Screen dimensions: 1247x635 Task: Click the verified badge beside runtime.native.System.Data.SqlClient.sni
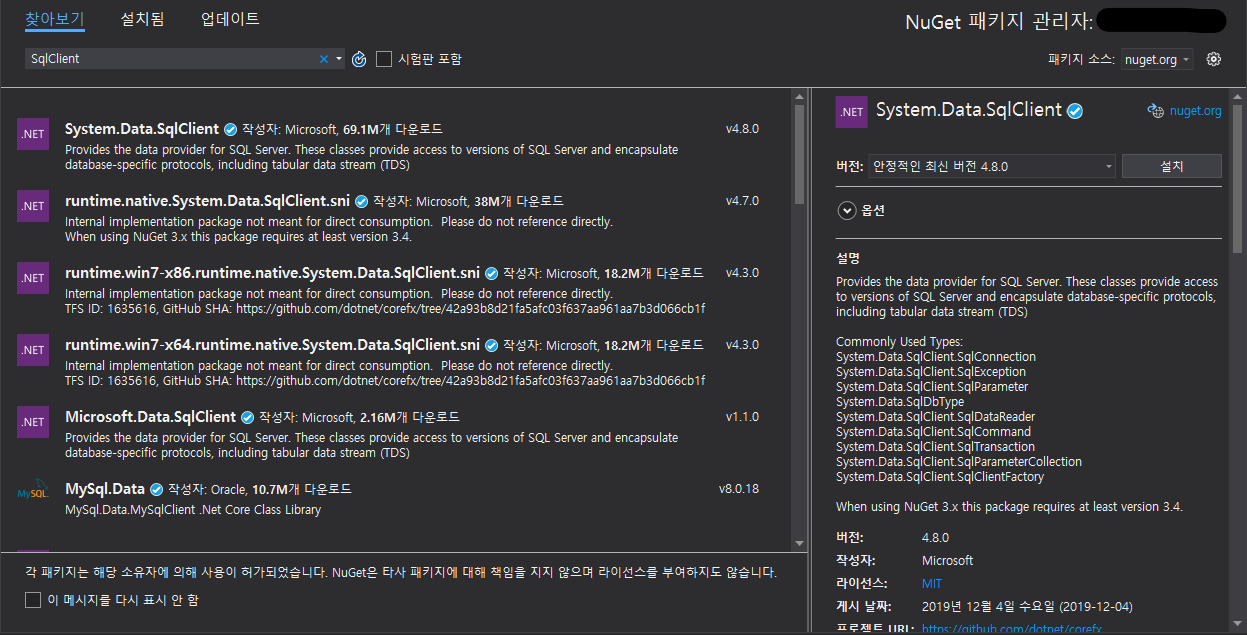point(361,201)
